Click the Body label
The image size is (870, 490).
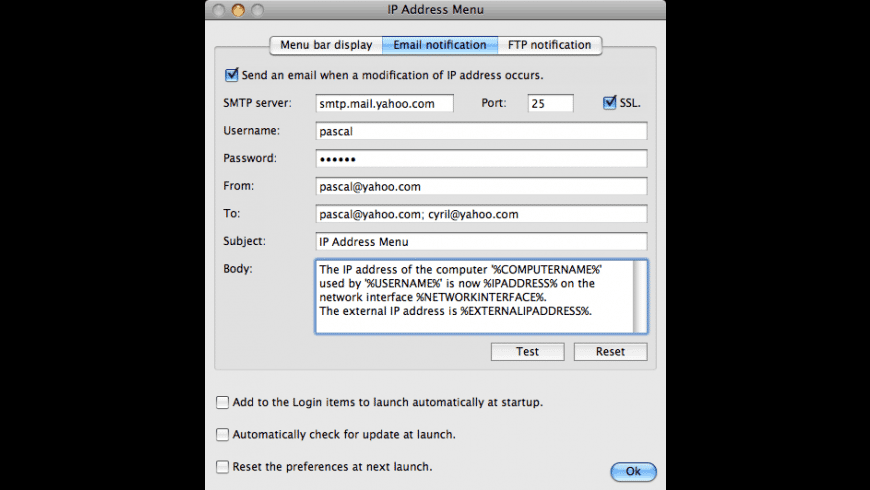tap(237, 269)
